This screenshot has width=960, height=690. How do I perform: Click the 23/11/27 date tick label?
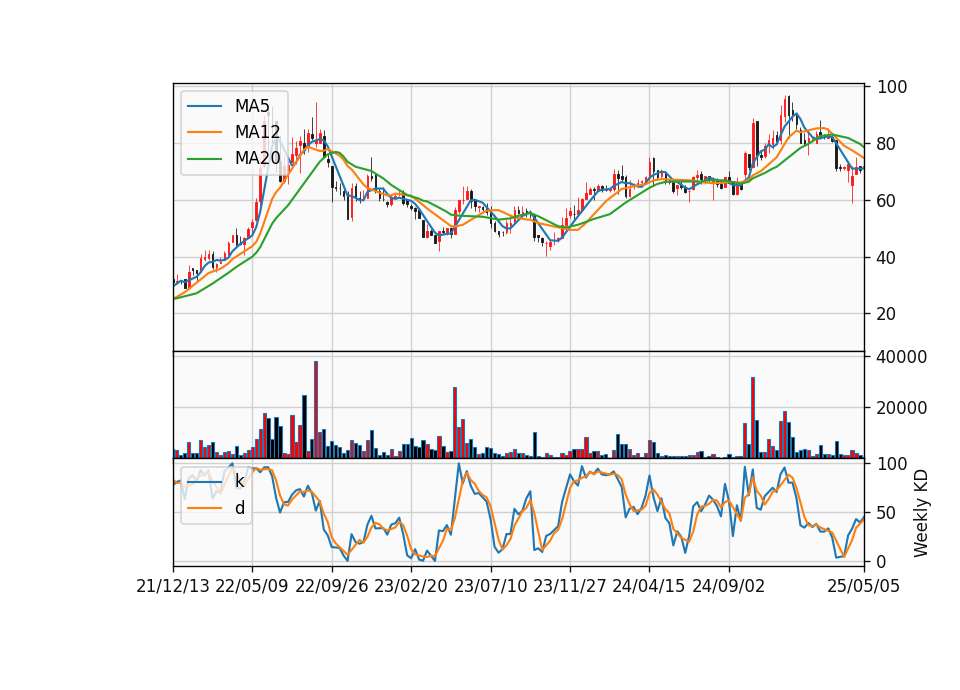click(x=569, y=587)
